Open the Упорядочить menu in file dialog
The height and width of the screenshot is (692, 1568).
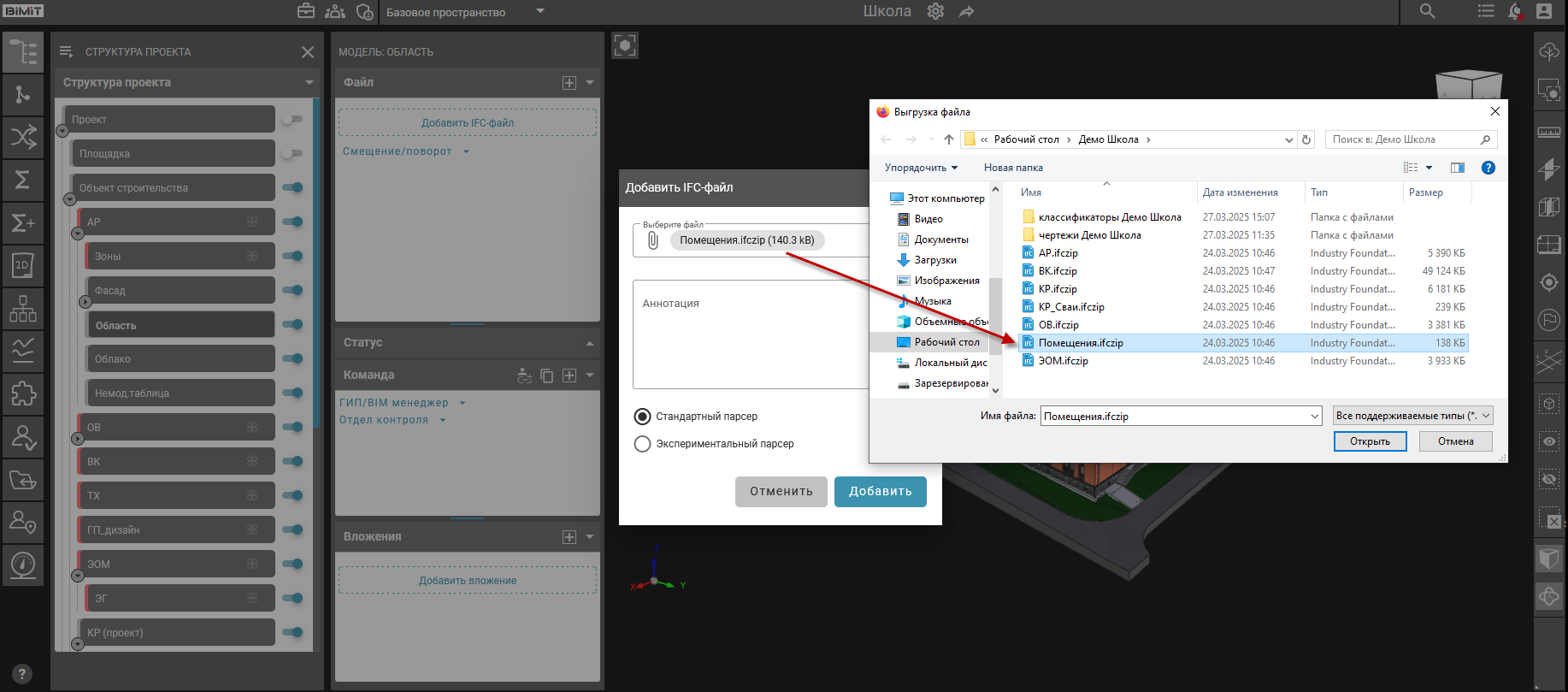click(921, 168)
